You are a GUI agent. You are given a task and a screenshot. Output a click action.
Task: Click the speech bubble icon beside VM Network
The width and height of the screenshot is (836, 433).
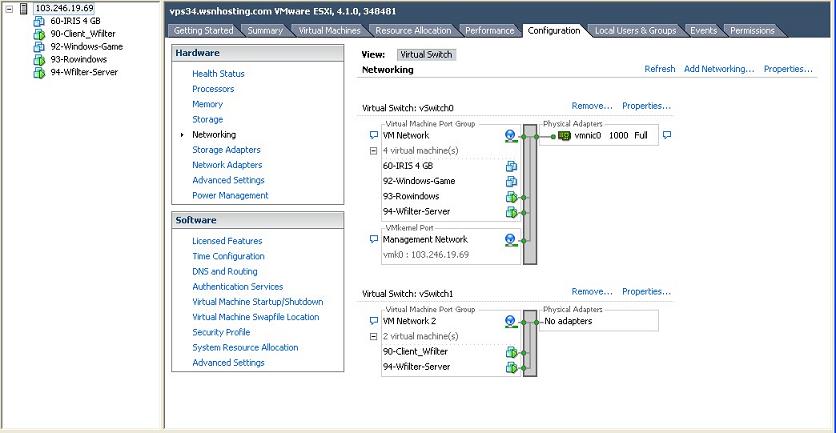pyautogui.click(x=374, y=135)
